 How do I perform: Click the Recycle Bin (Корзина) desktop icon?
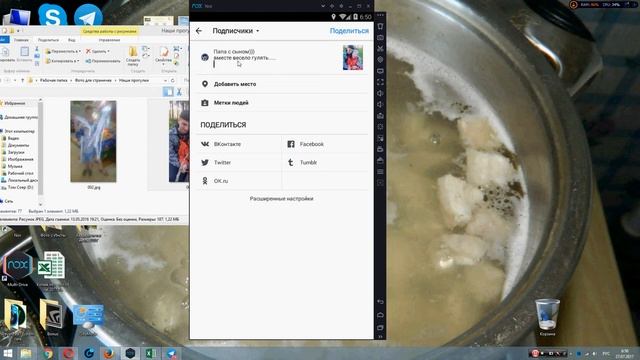click(x=547, y=314)
